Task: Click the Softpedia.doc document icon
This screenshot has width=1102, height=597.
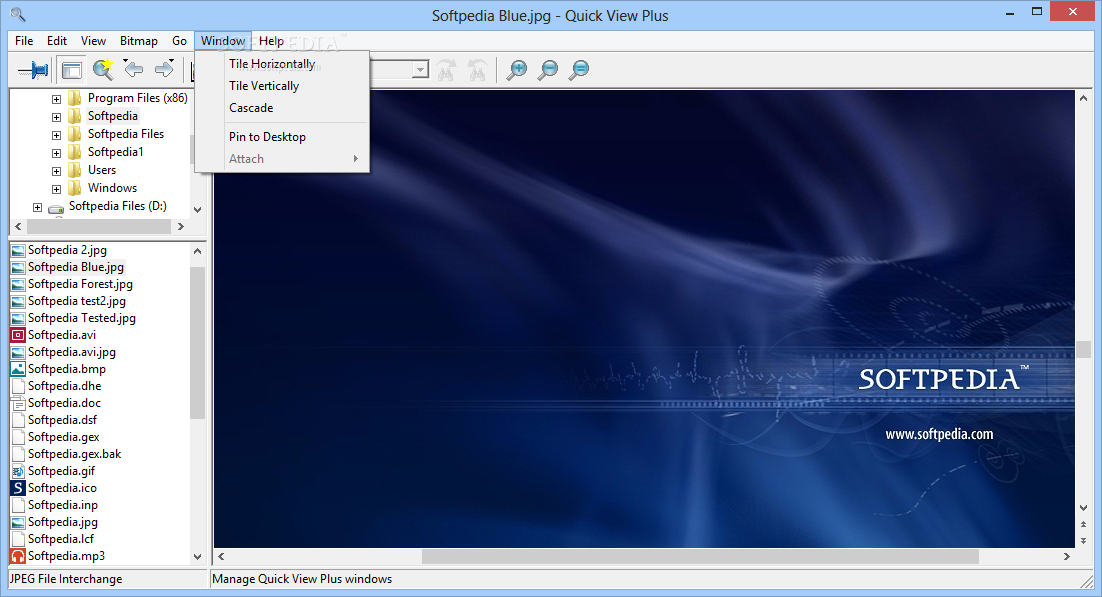Action: coord(18,403)
